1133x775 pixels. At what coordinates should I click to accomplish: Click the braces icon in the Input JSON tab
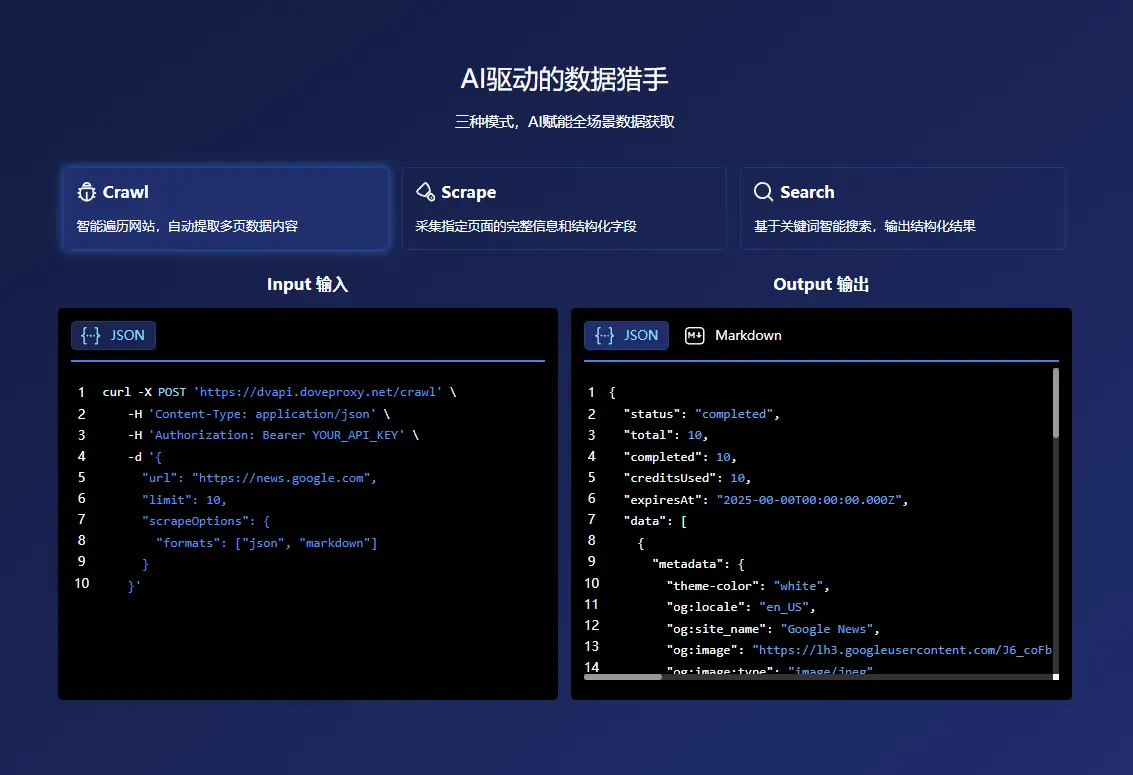90,335
